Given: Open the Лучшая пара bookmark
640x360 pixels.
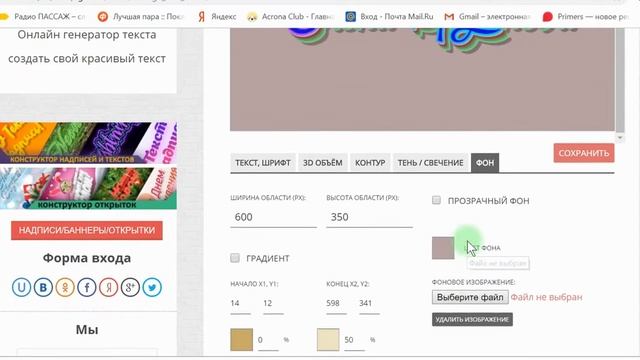Looking at the screenshot, I should 141,17.
